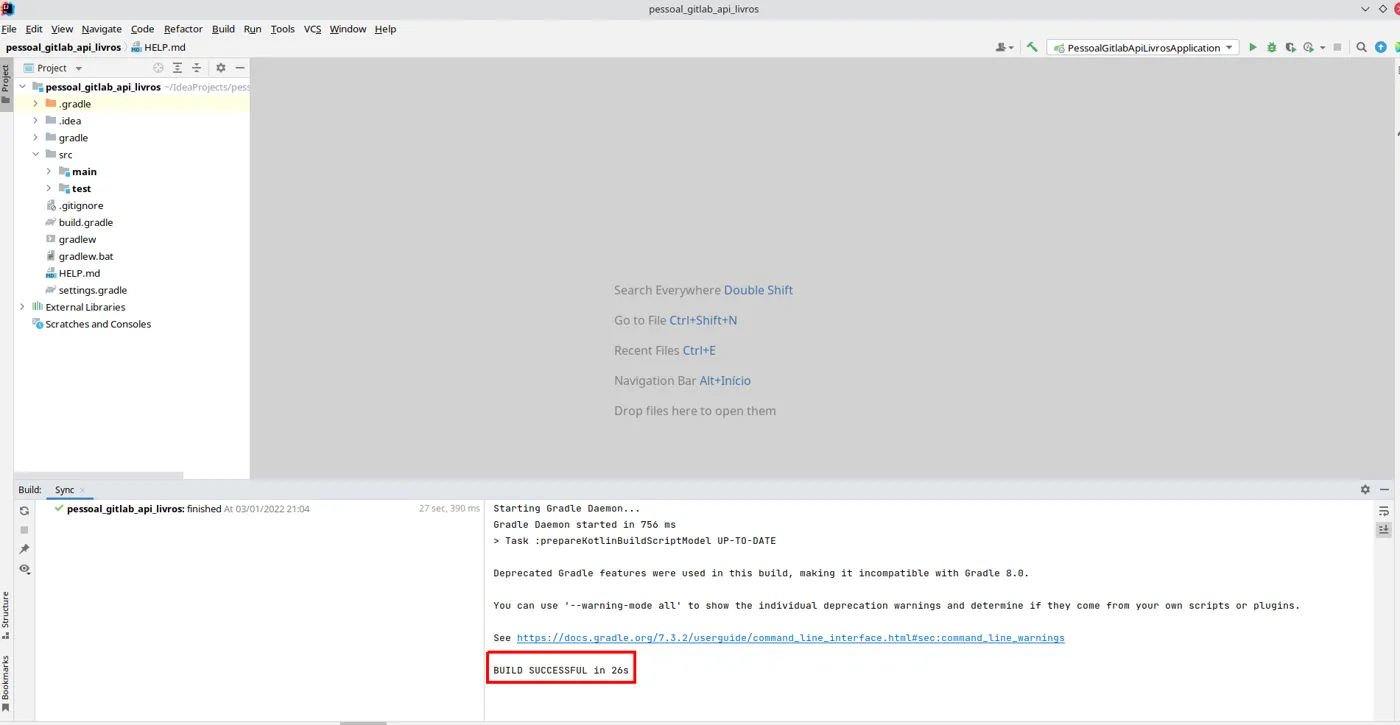This screenshot has width=1400, height=725.
Task: Open Project panel settings gear
Action: click(221, 68)
